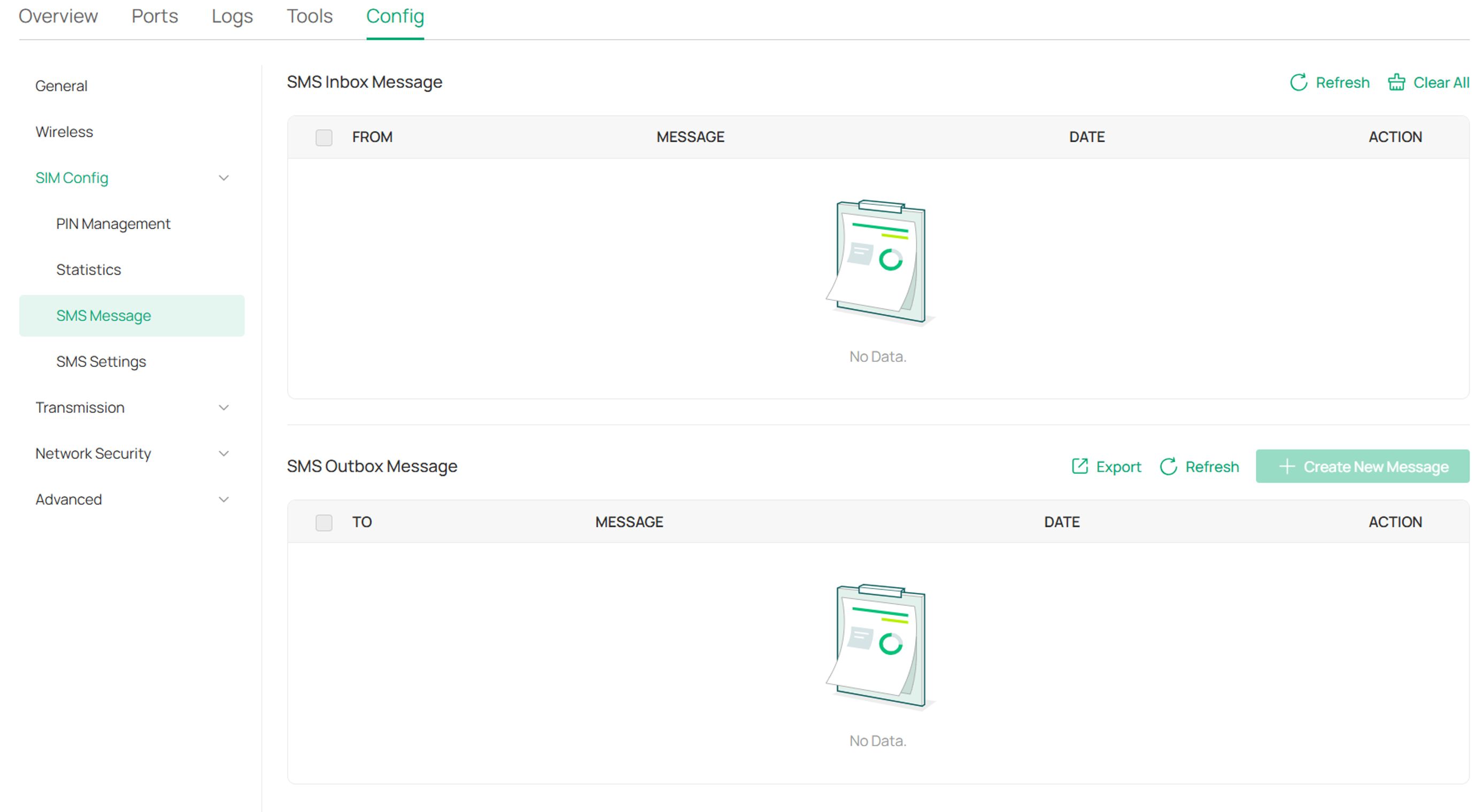
Task: Click the plus icon on Create New Message
Action: point(1286,466)
